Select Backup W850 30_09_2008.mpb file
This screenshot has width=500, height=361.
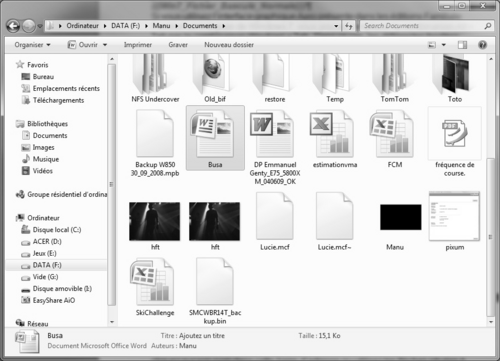[155, 134]
